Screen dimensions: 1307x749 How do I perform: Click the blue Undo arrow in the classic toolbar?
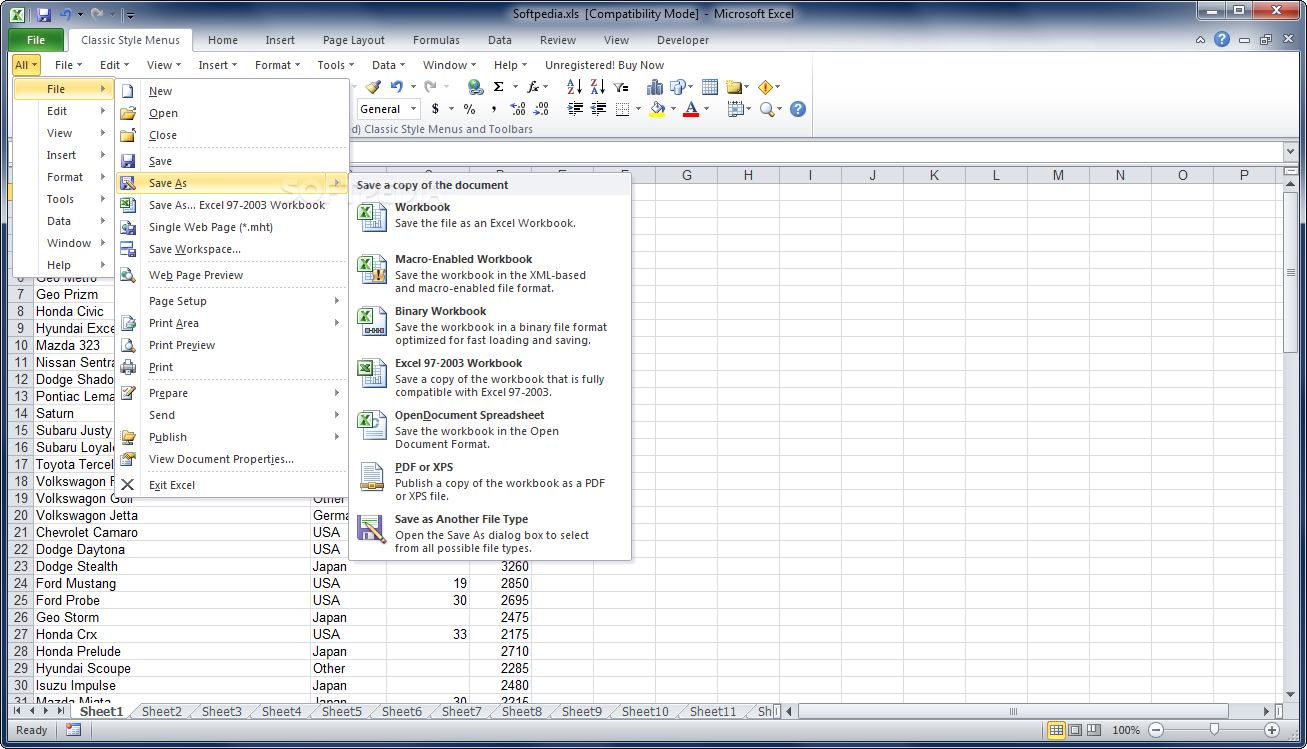coord(396,87)
